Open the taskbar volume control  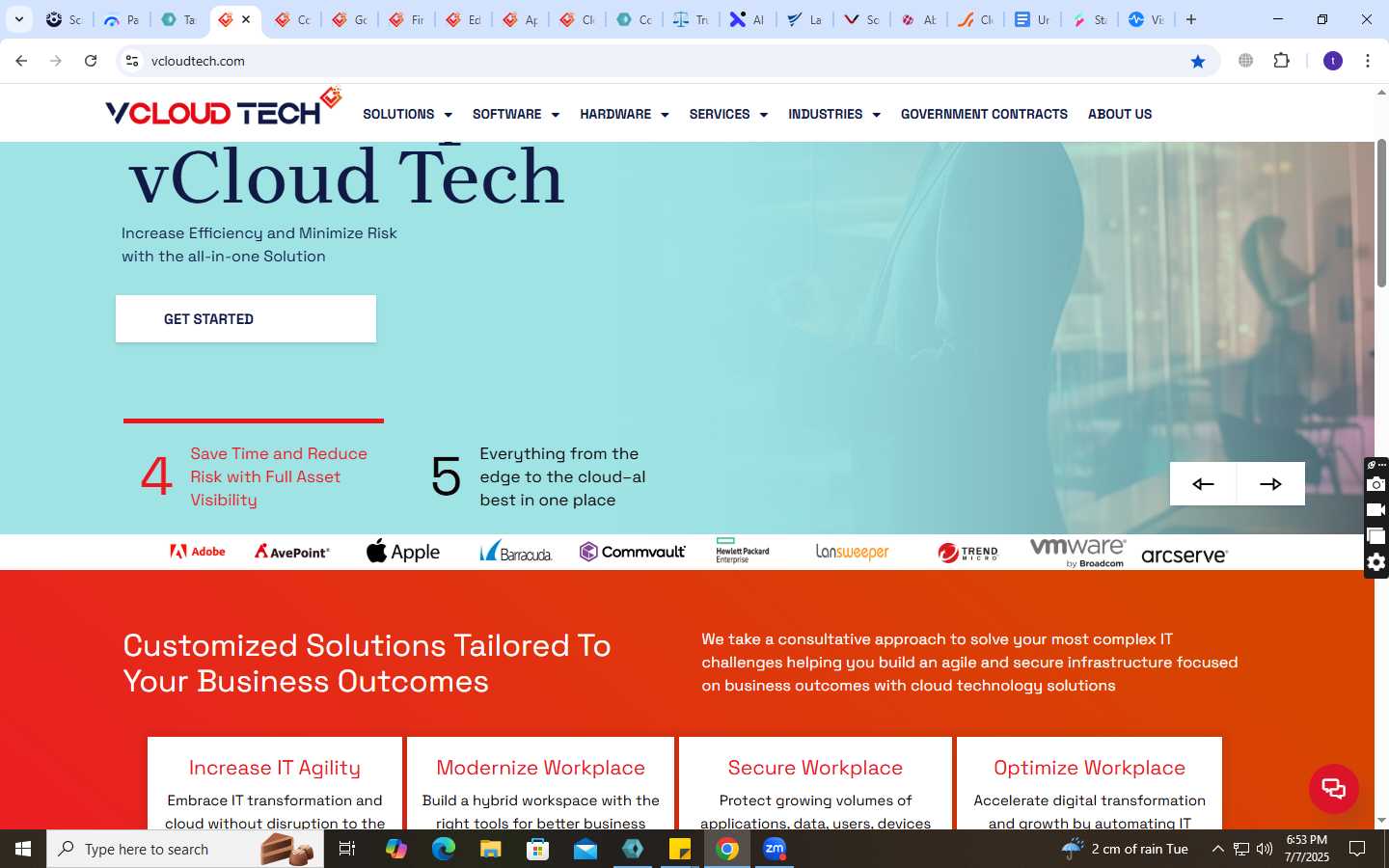coord(1265,849)
